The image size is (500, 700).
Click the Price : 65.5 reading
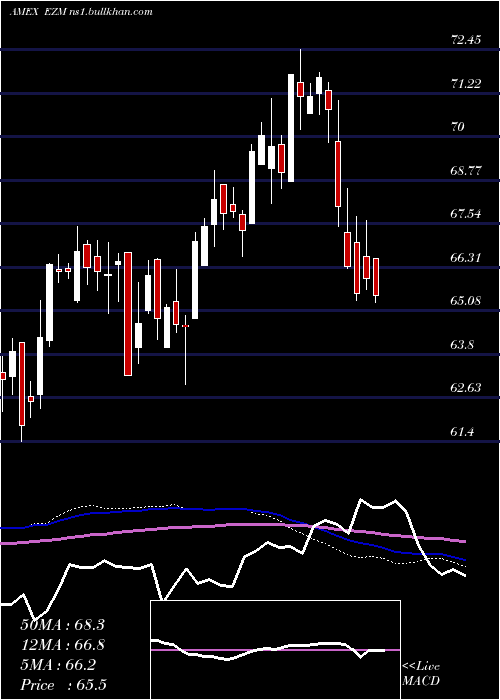63,685
